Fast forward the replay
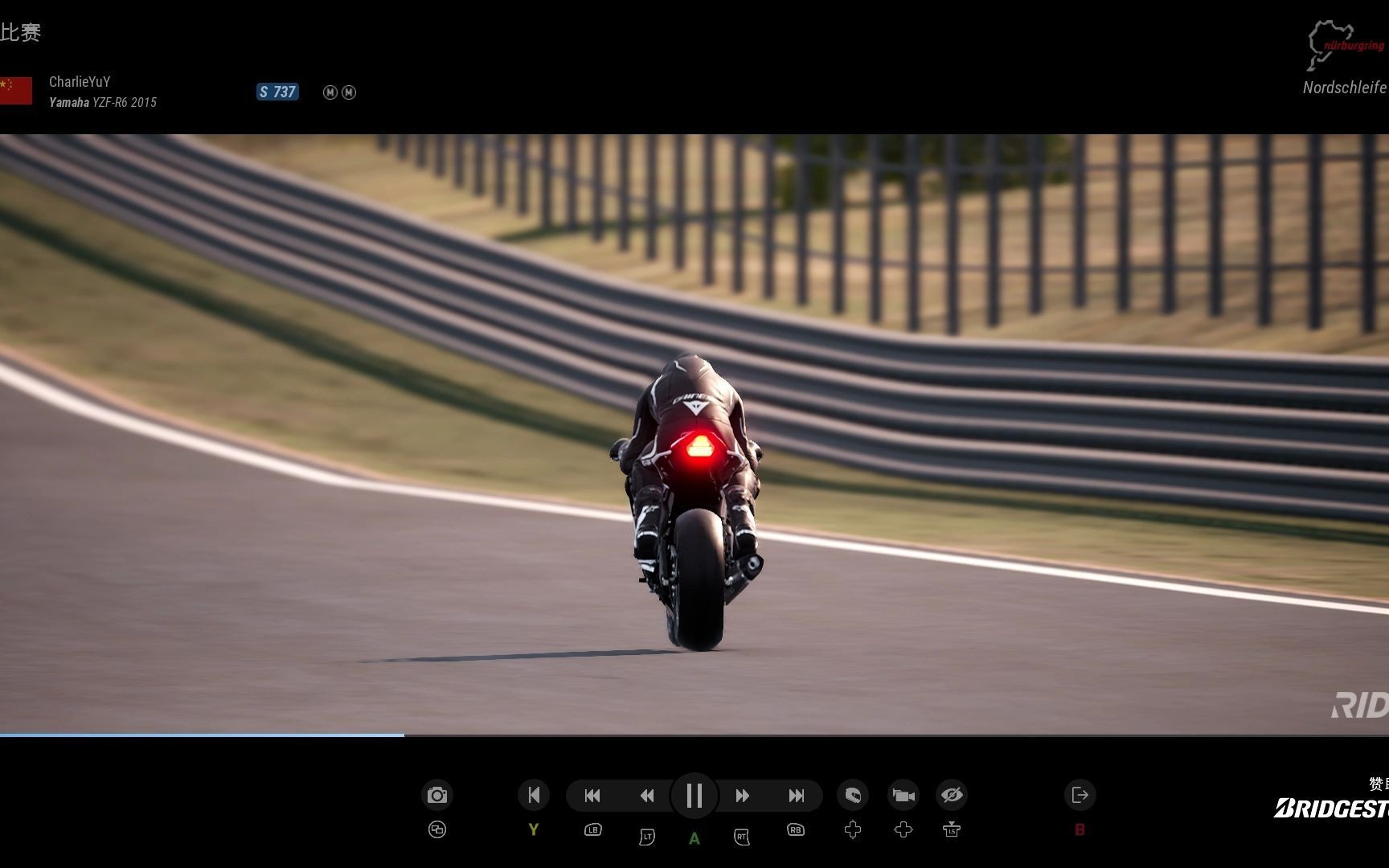Screen dimensions: 1389x868 (x=742, y=796)
